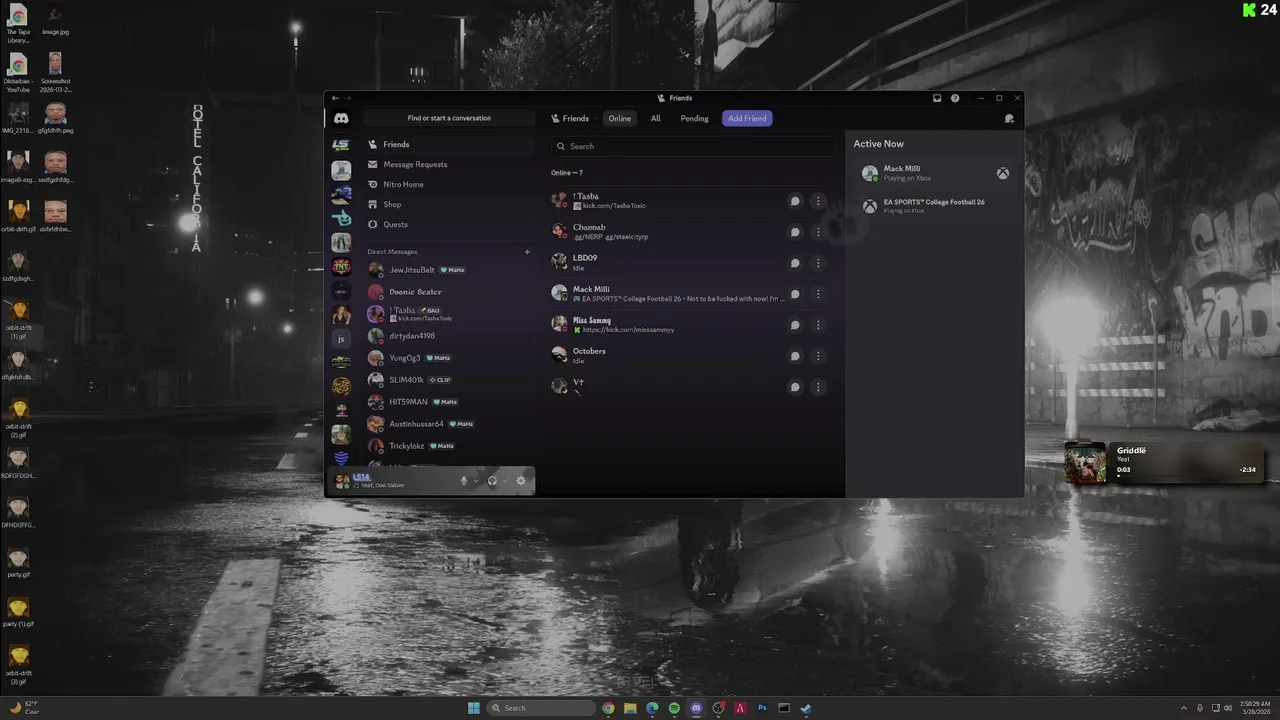The width and height of the screenshot is (1280, 720).
Task: Open more options for Channab
Action: click(x=818, y=232)
